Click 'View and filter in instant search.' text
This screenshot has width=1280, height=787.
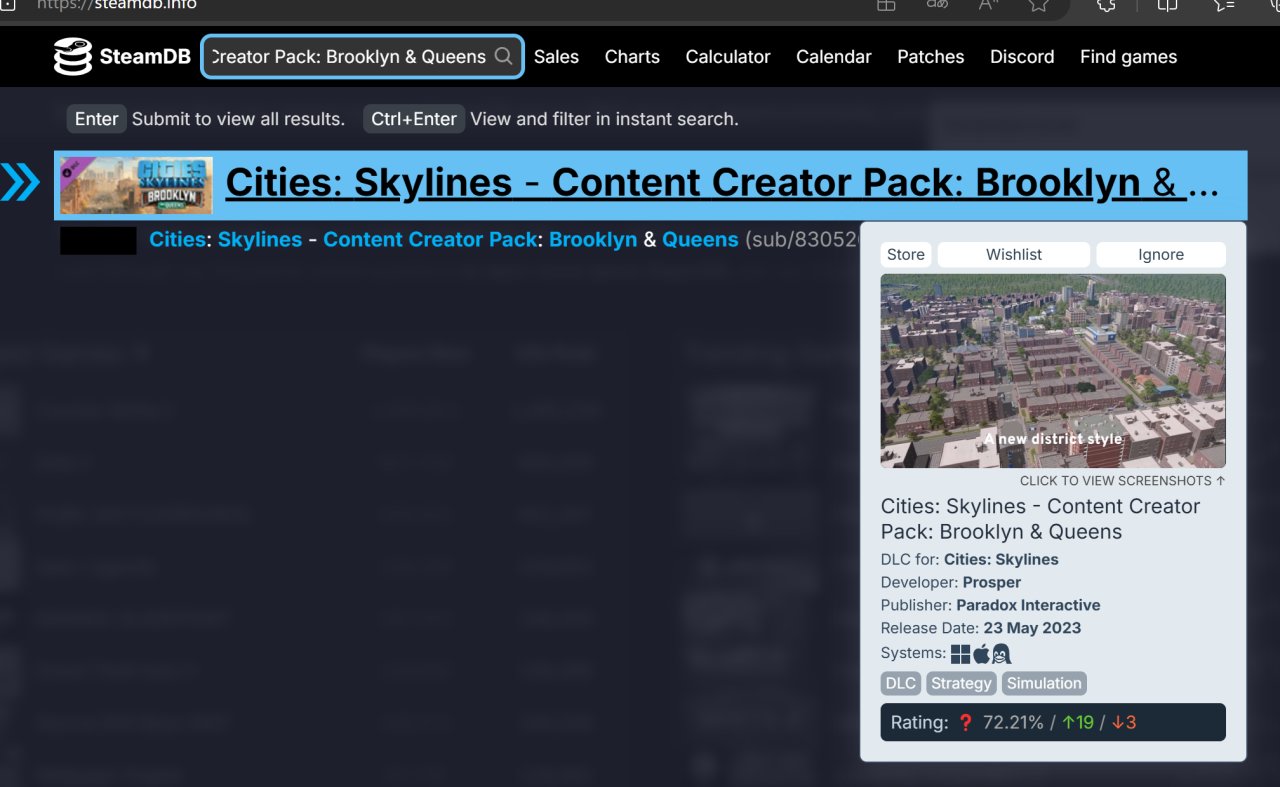(604, 119)
